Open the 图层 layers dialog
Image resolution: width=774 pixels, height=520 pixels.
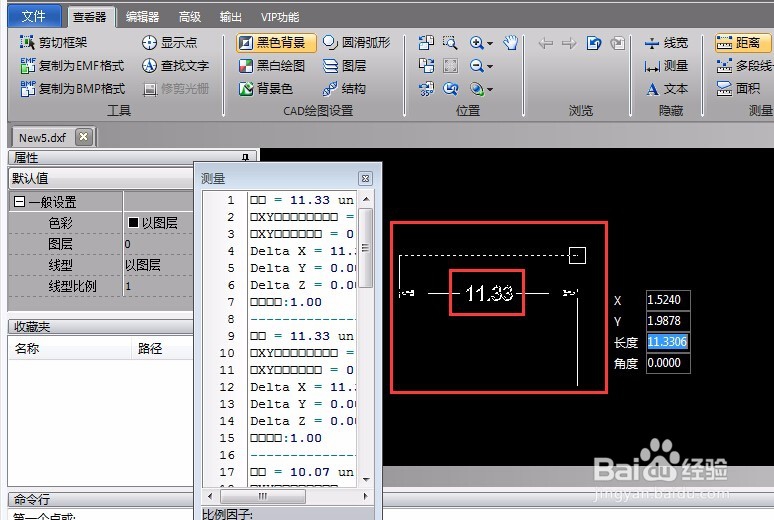[x=344, y=66]
